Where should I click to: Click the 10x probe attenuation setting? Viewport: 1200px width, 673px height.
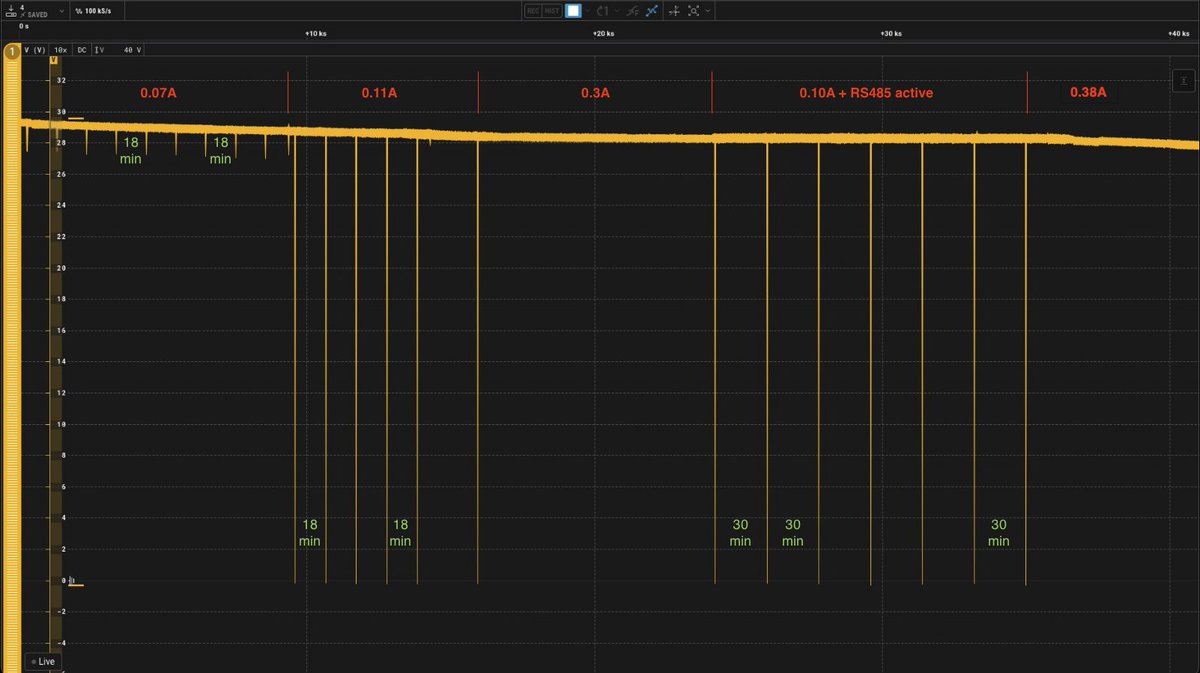click(60, 49)
